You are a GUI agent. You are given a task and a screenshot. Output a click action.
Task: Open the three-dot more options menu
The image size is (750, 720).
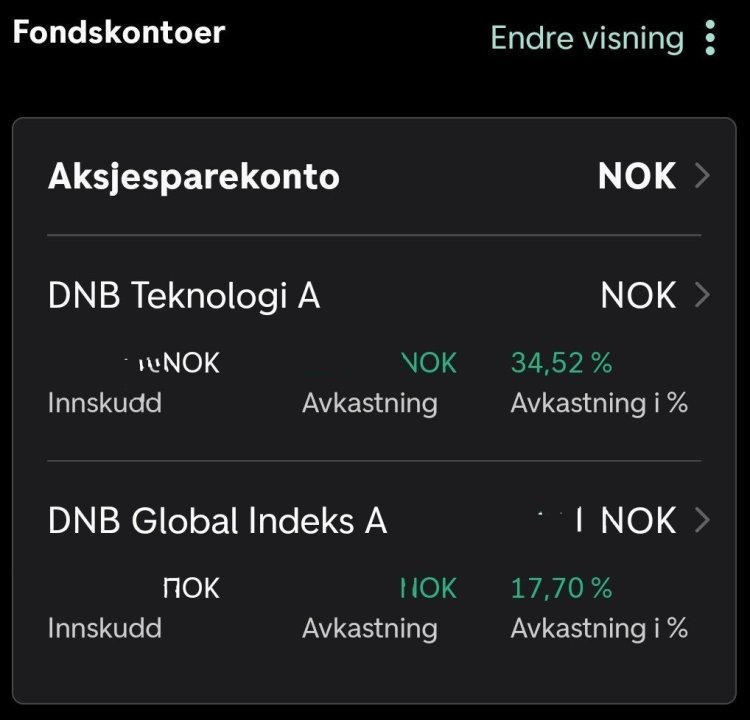710,38
